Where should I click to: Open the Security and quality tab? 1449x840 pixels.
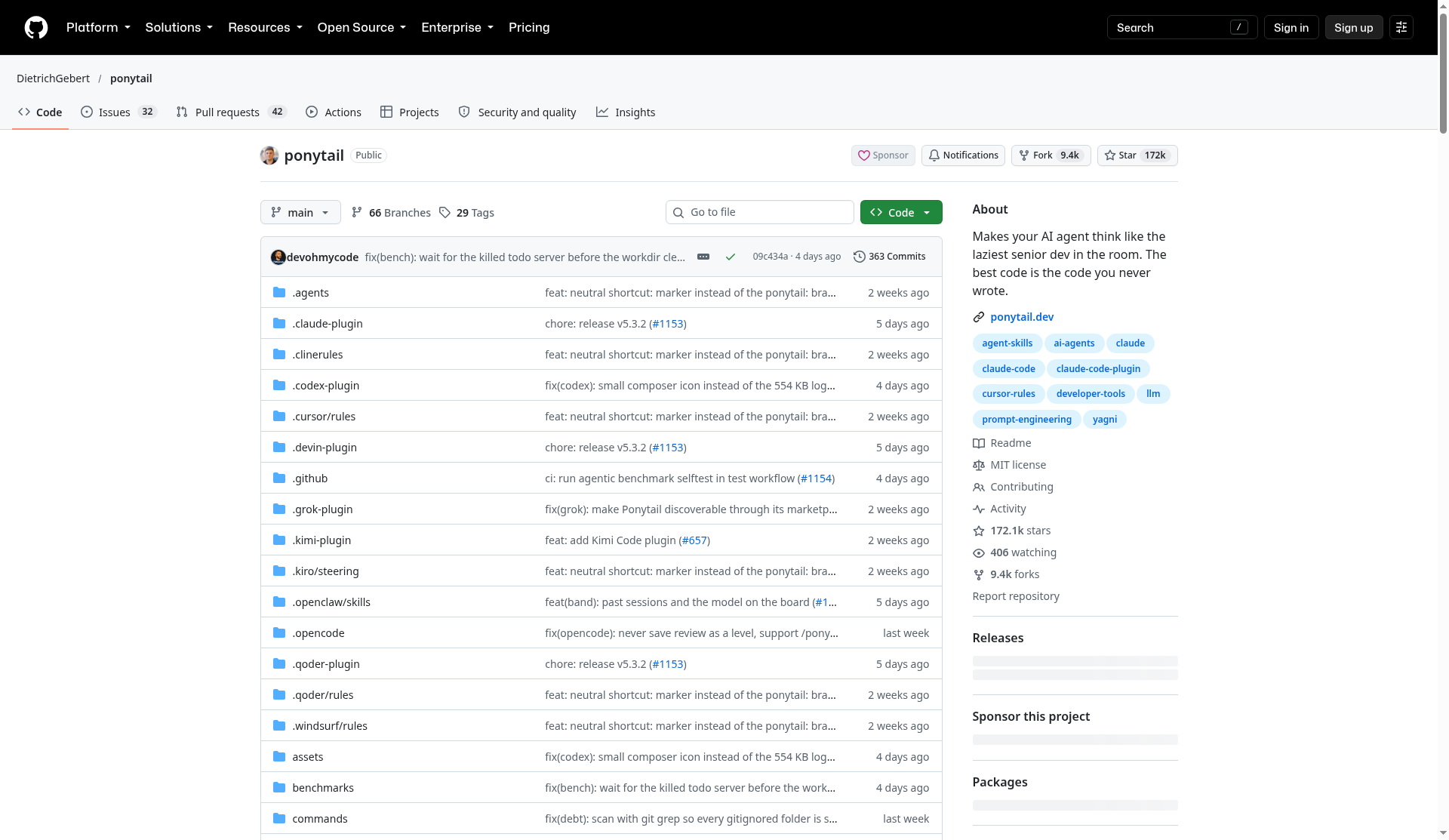tap(518, 112)
